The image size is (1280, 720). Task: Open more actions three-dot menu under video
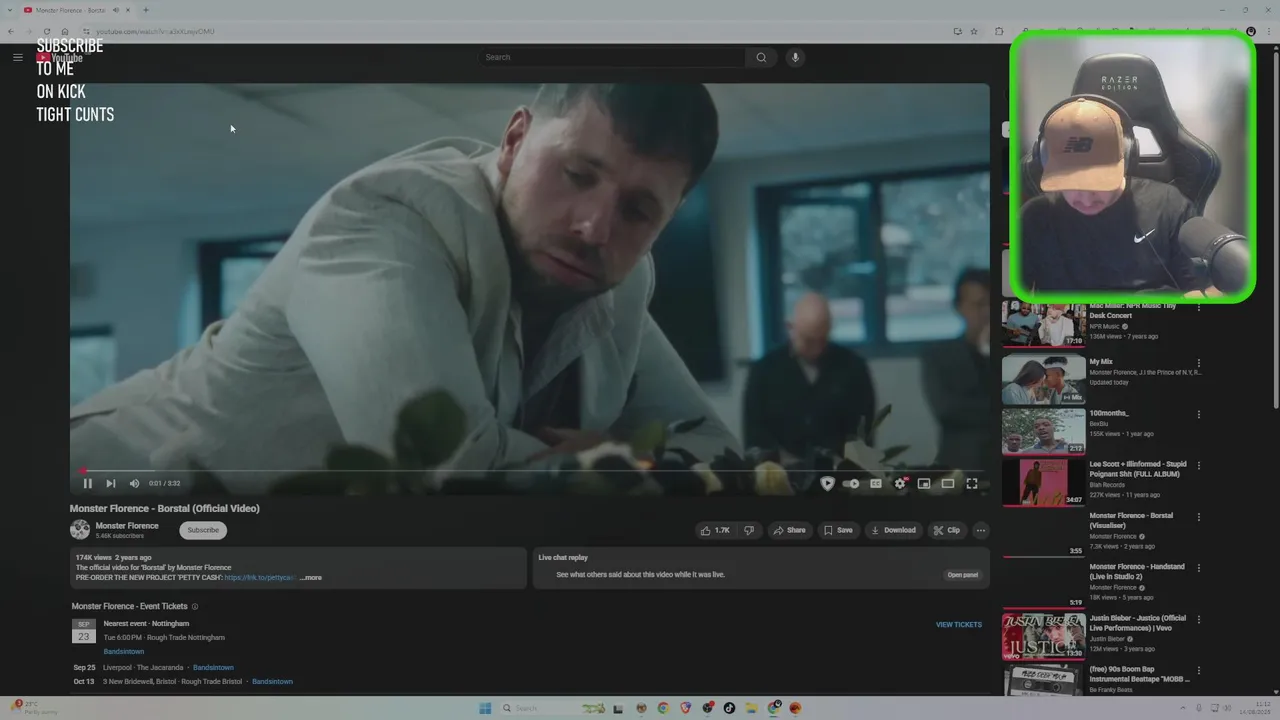click(x=981, y=530)
